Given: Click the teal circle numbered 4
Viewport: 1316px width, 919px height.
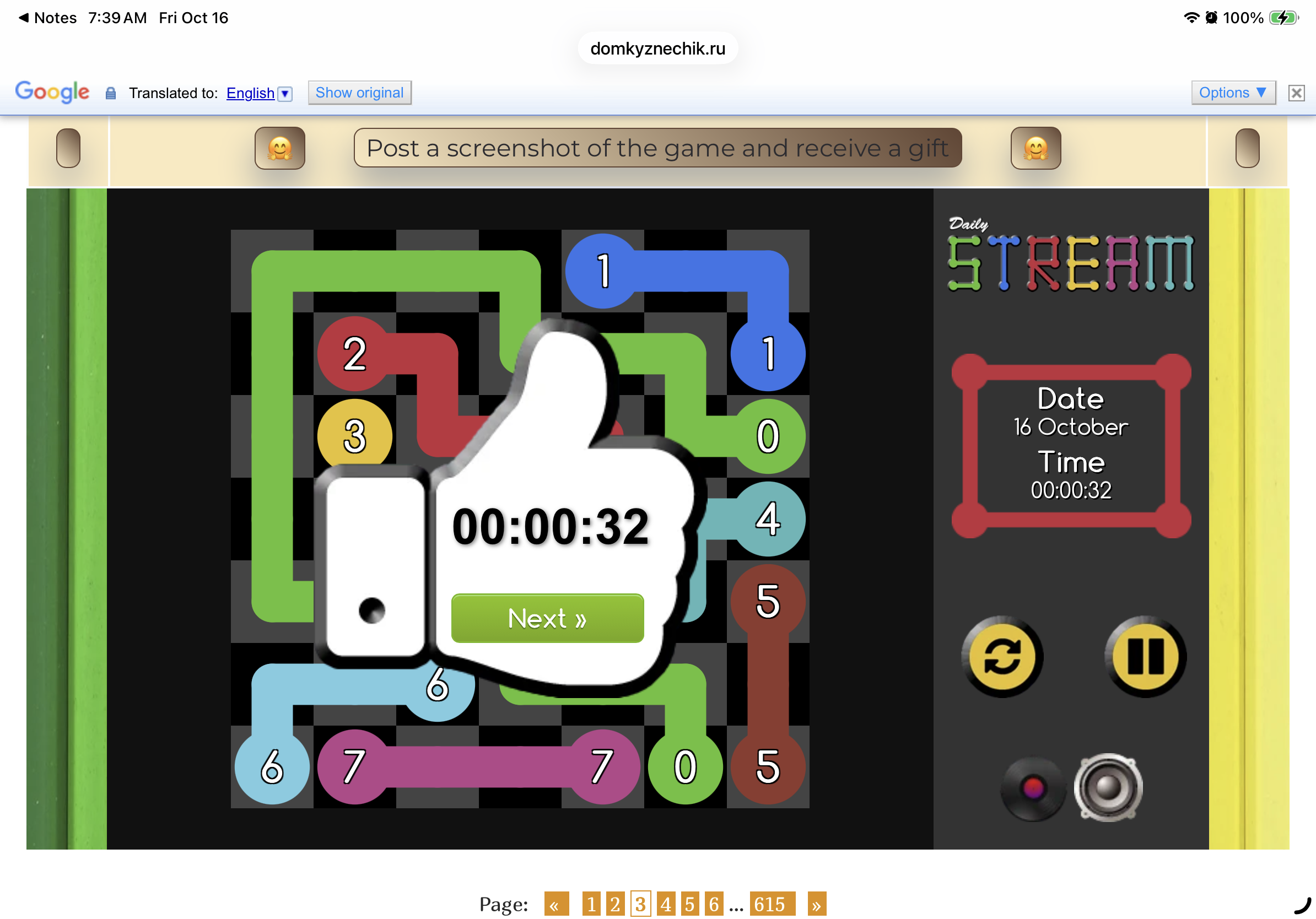Looking at the screenshot, I should pyautogui.click(x=768, y=518).
